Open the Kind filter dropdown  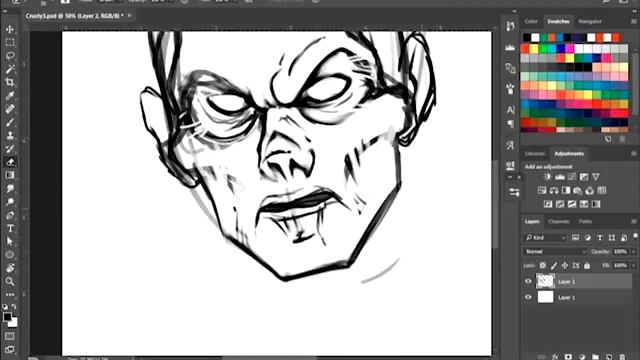click(546, 238)
